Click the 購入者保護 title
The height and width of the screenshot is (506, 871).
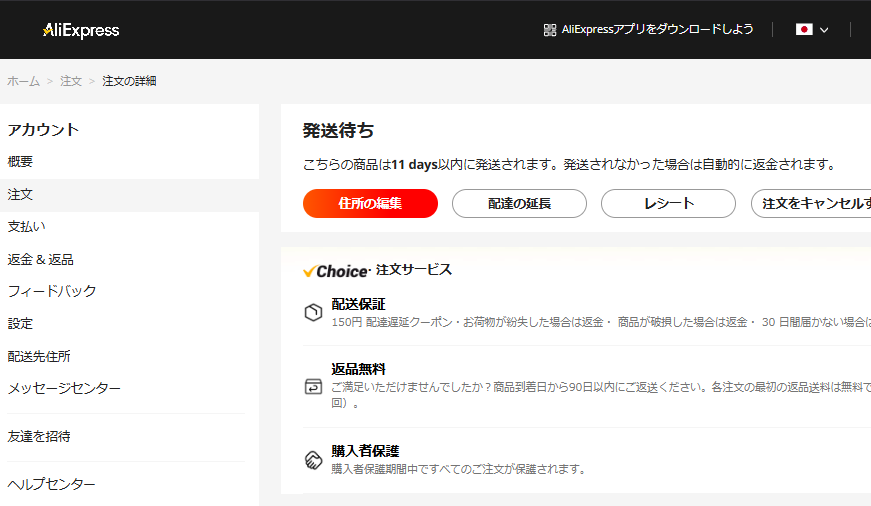click(x=366, y=451)
